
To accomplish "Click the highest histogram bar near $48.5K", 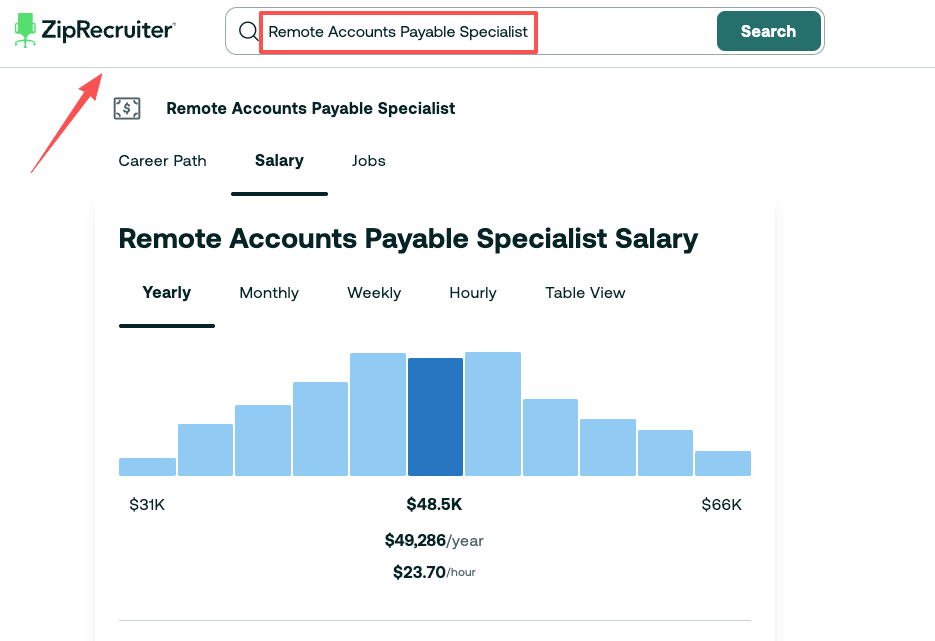I will 377,415.
